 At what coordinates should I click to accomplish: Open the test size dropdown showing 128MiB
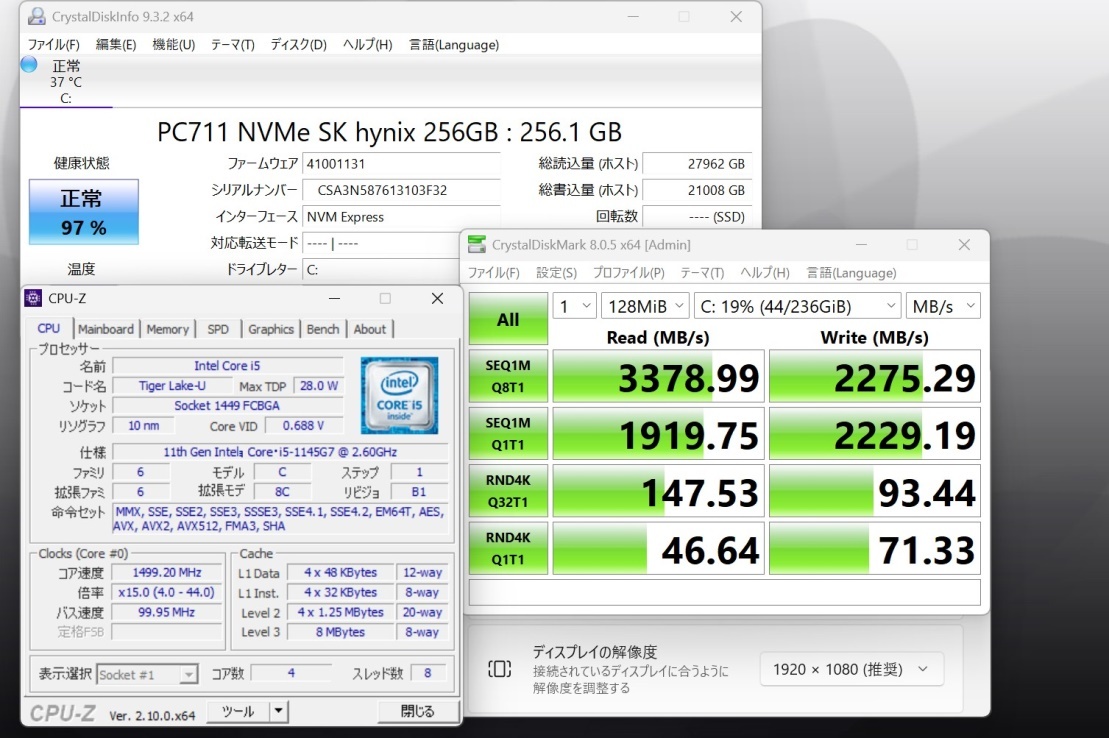(645, 306)
